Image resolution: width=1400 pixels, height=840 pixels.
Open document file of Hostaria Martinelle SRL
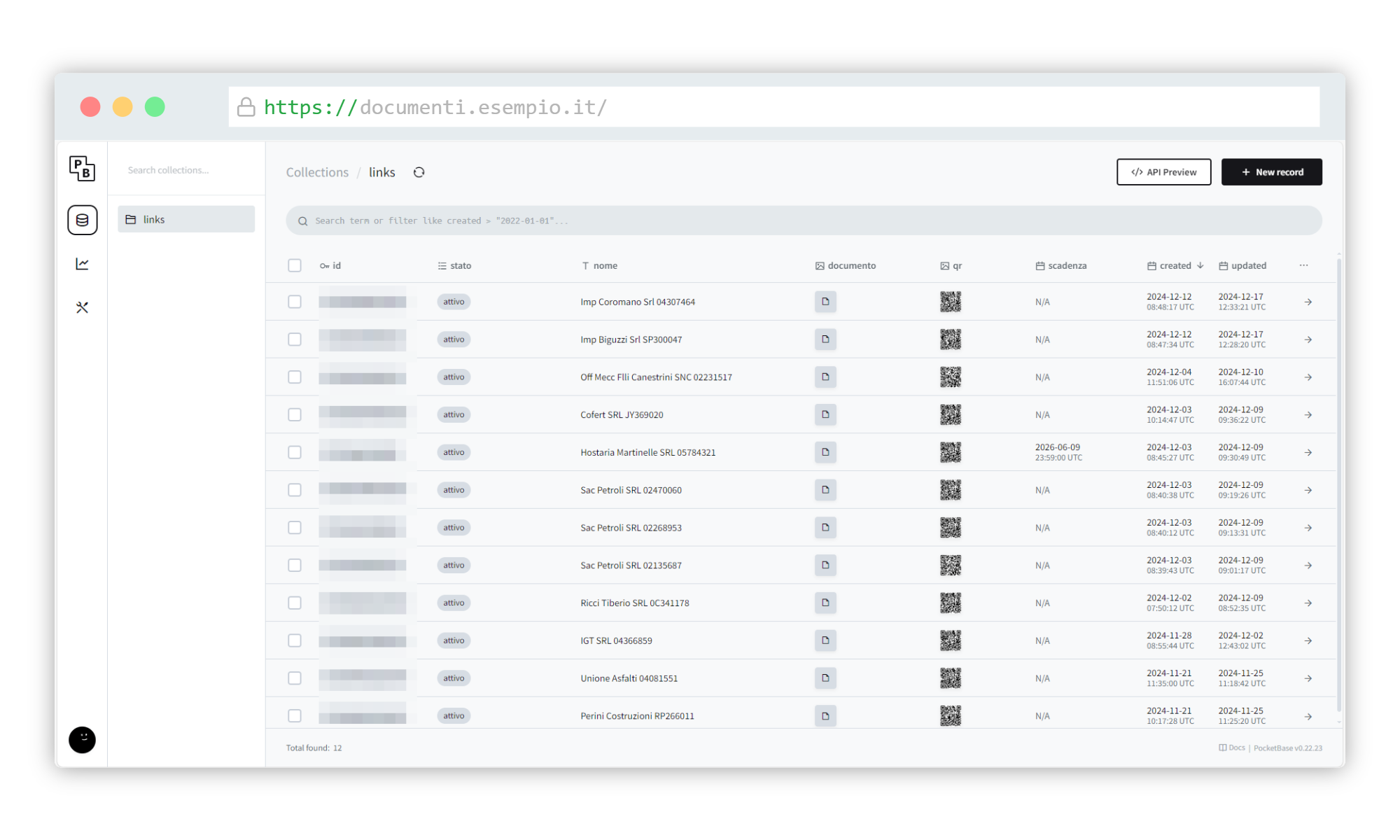825,452
